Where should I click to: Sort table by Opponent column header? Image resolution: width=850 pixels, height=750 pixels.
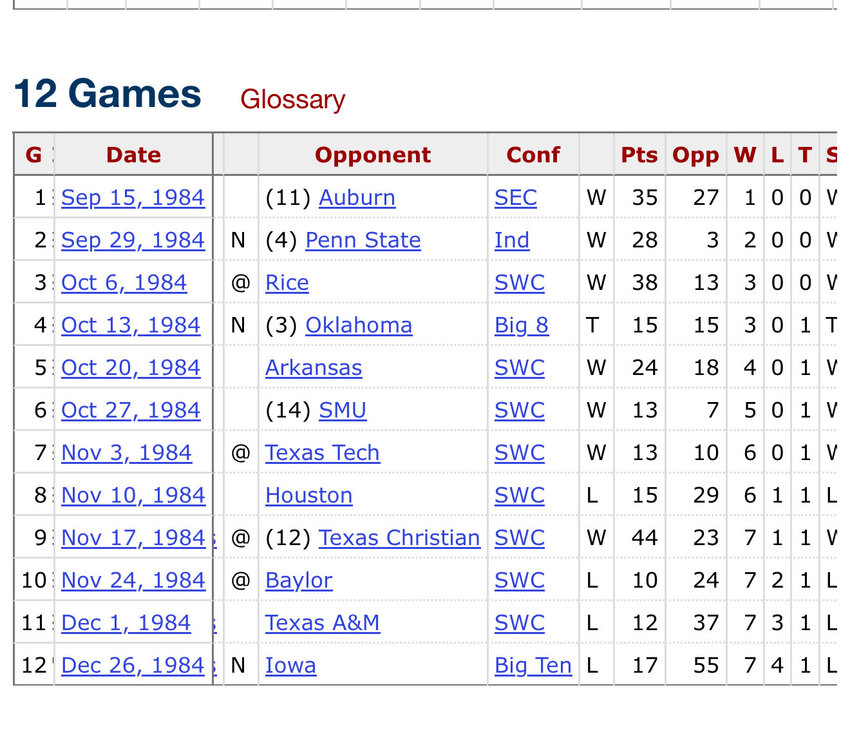pyautogui.click(x=372, y=155)
